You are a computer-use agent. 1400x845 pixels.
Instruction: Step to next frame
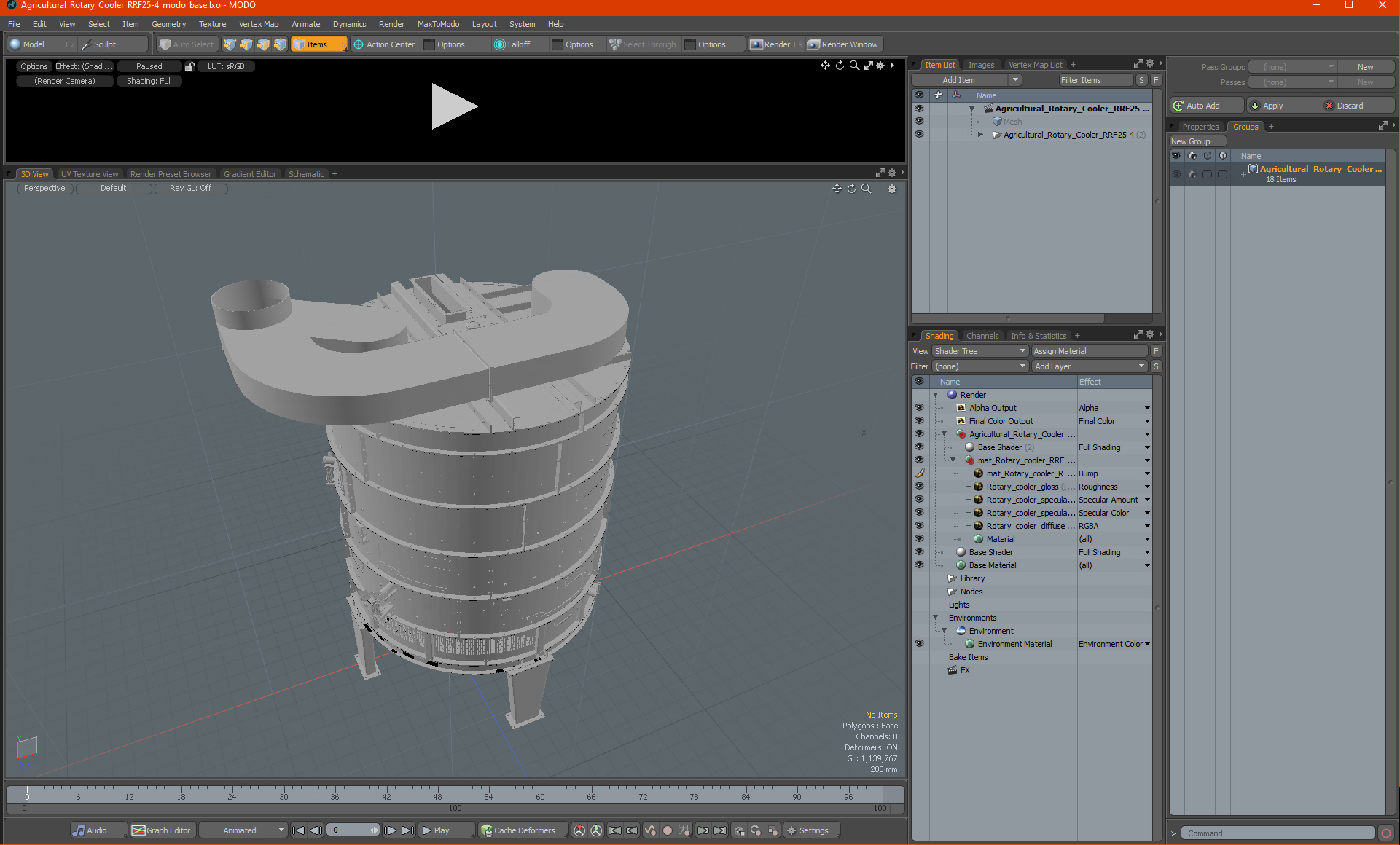tap(390, 830)
